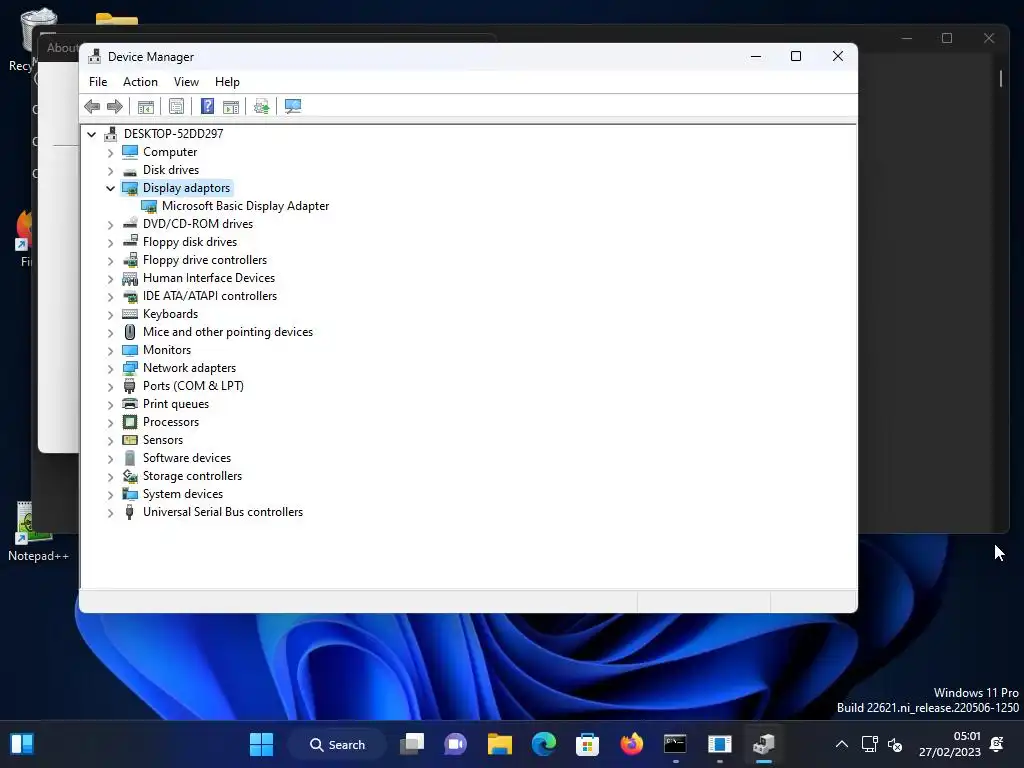Click the Universal Serial Bus controllers icon
The width and height of the screenshot is (1024, 768).
(x=130, y=512)
